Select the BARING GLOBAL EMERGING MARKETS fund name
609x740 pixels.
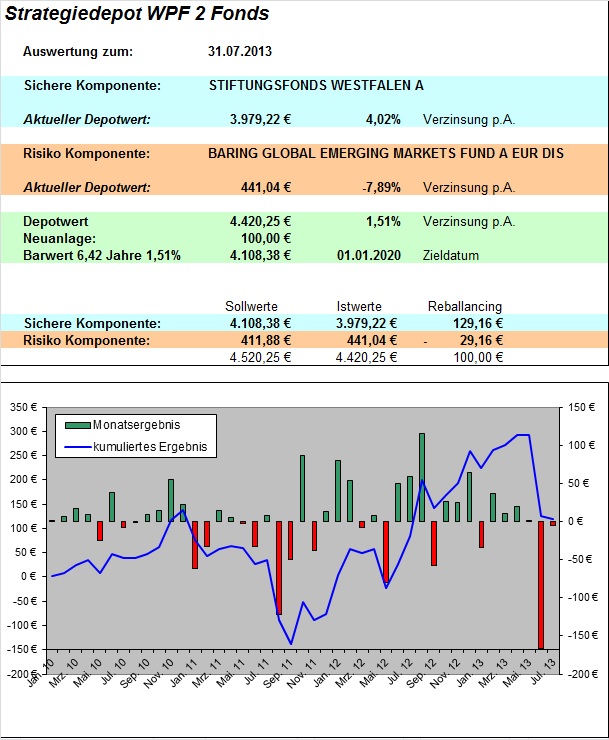click(386, 153)
